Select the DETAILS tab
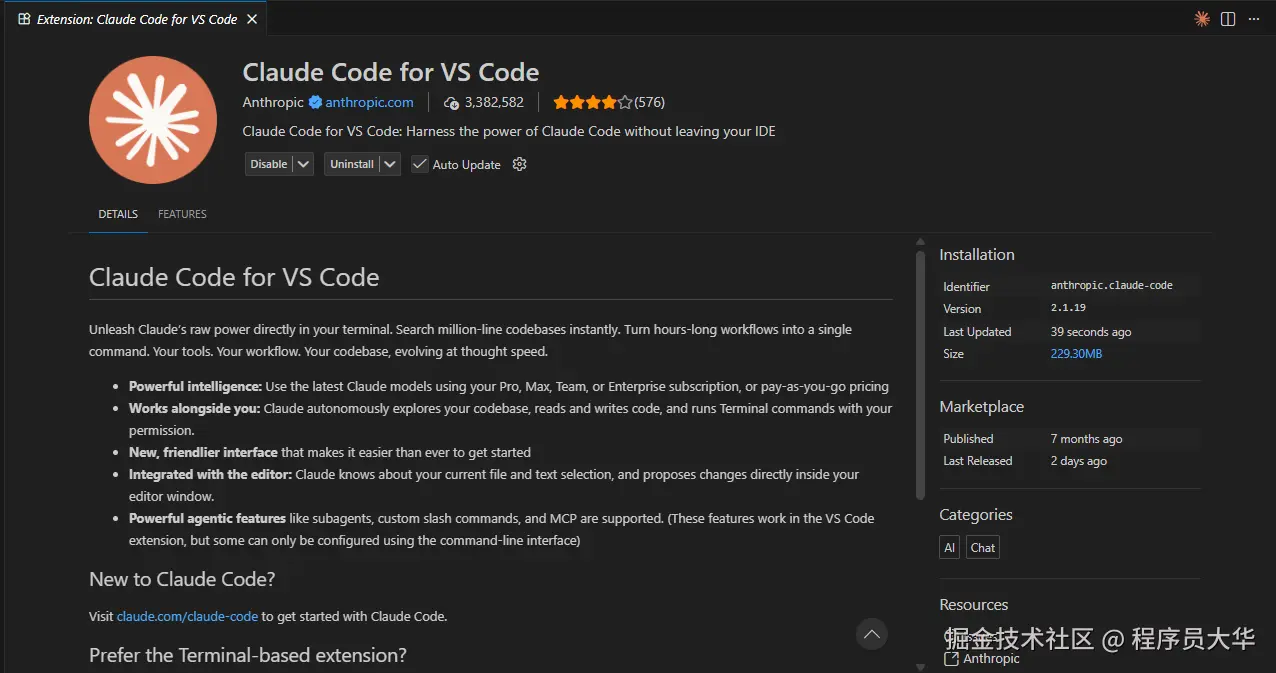Screen dimensions: 1276x673 coord(118,214)
